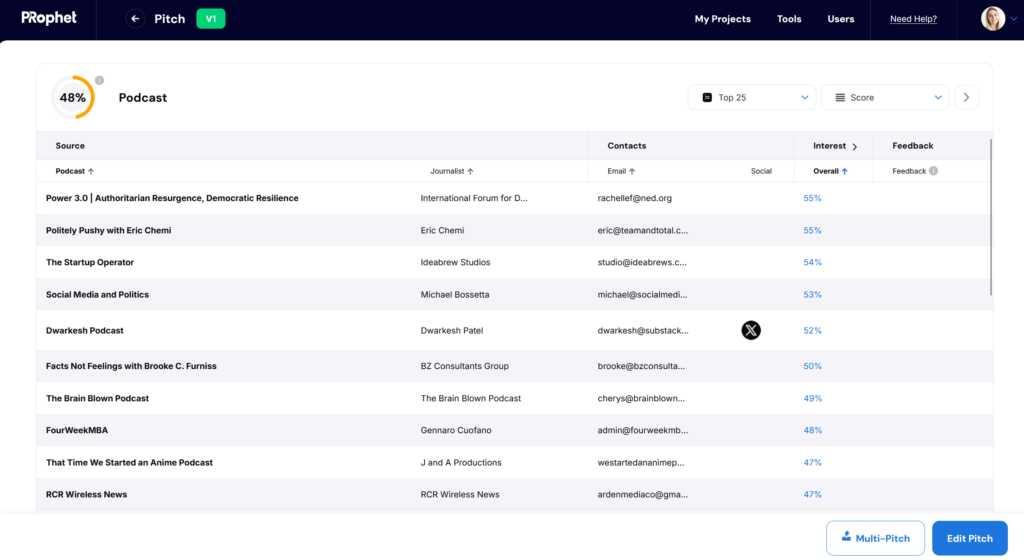Click the 54% interest score for Startup Operator

tap(812, 262)
